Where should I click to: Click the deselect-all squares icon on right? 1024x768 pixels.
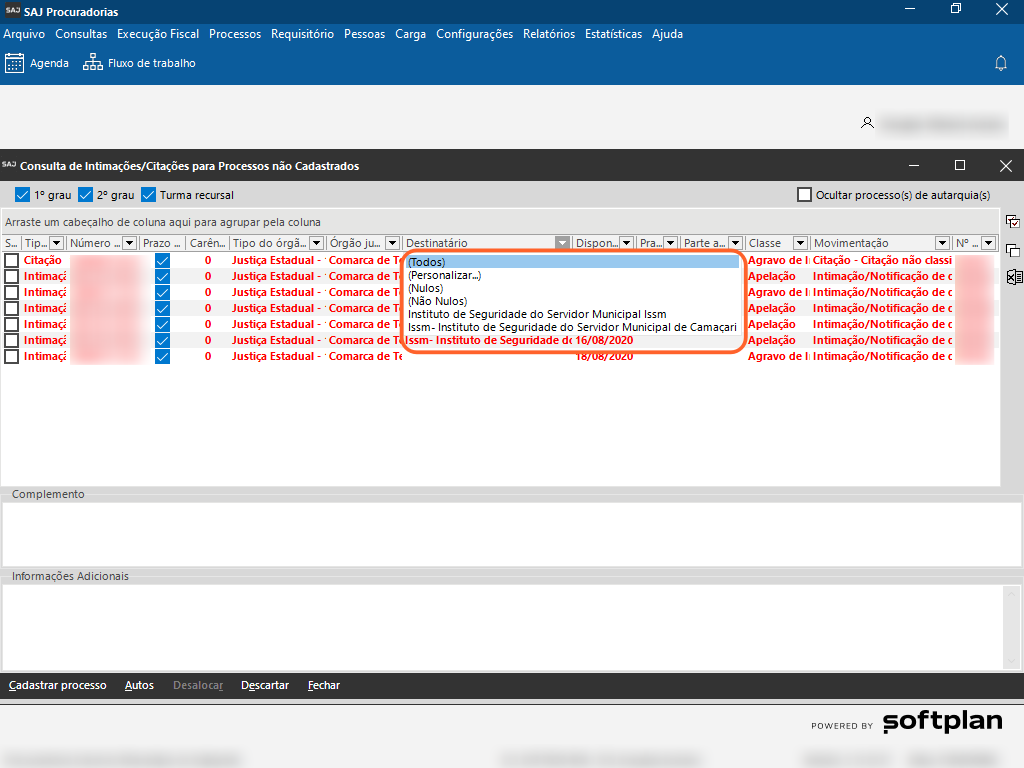pyautogui.click(x=1012, y=250)
